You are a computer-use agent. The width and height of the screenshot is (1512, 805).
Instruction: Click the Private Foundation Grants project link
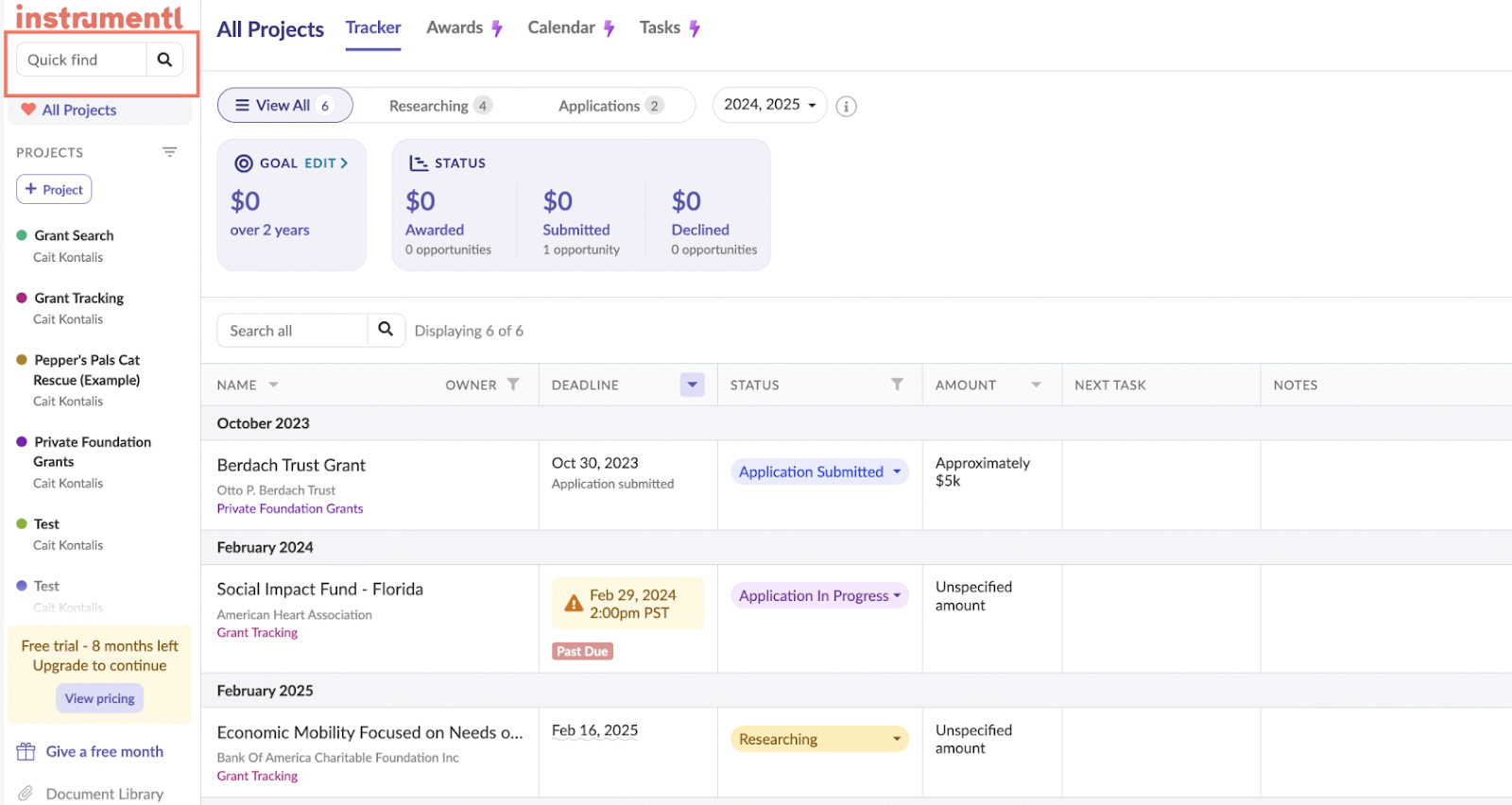[290, 508]
